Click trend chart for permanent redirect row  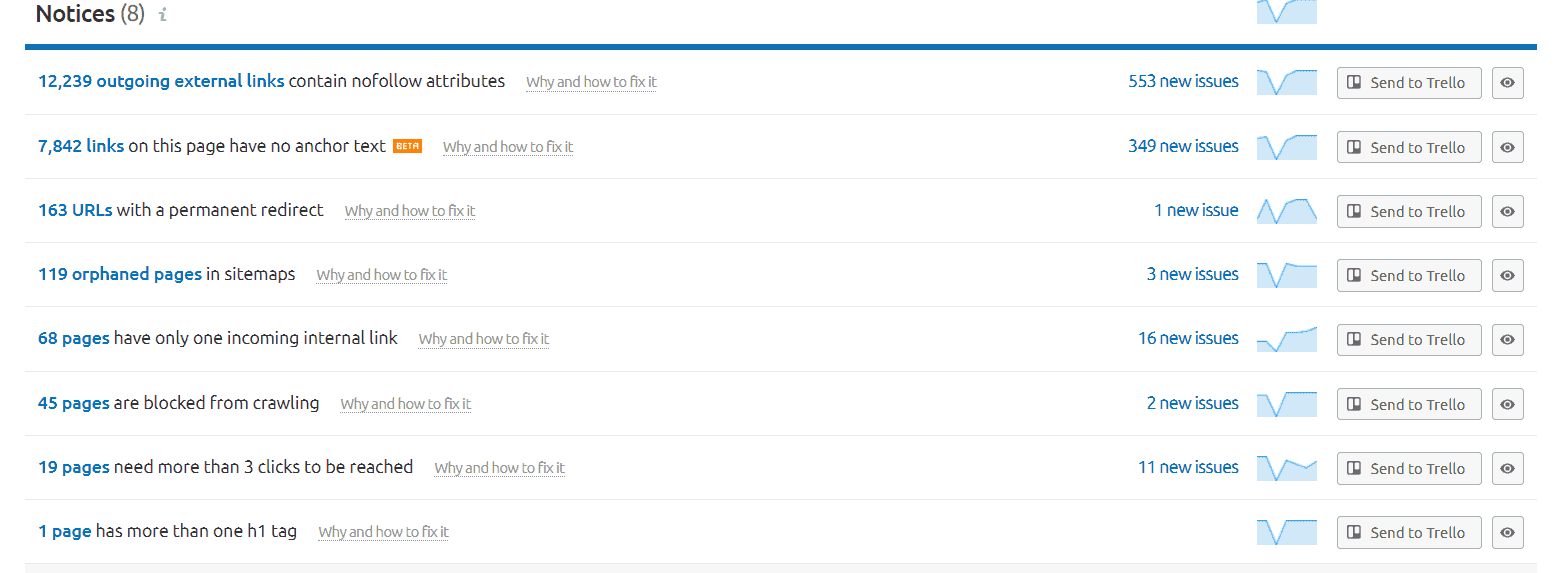point(1286,211)
